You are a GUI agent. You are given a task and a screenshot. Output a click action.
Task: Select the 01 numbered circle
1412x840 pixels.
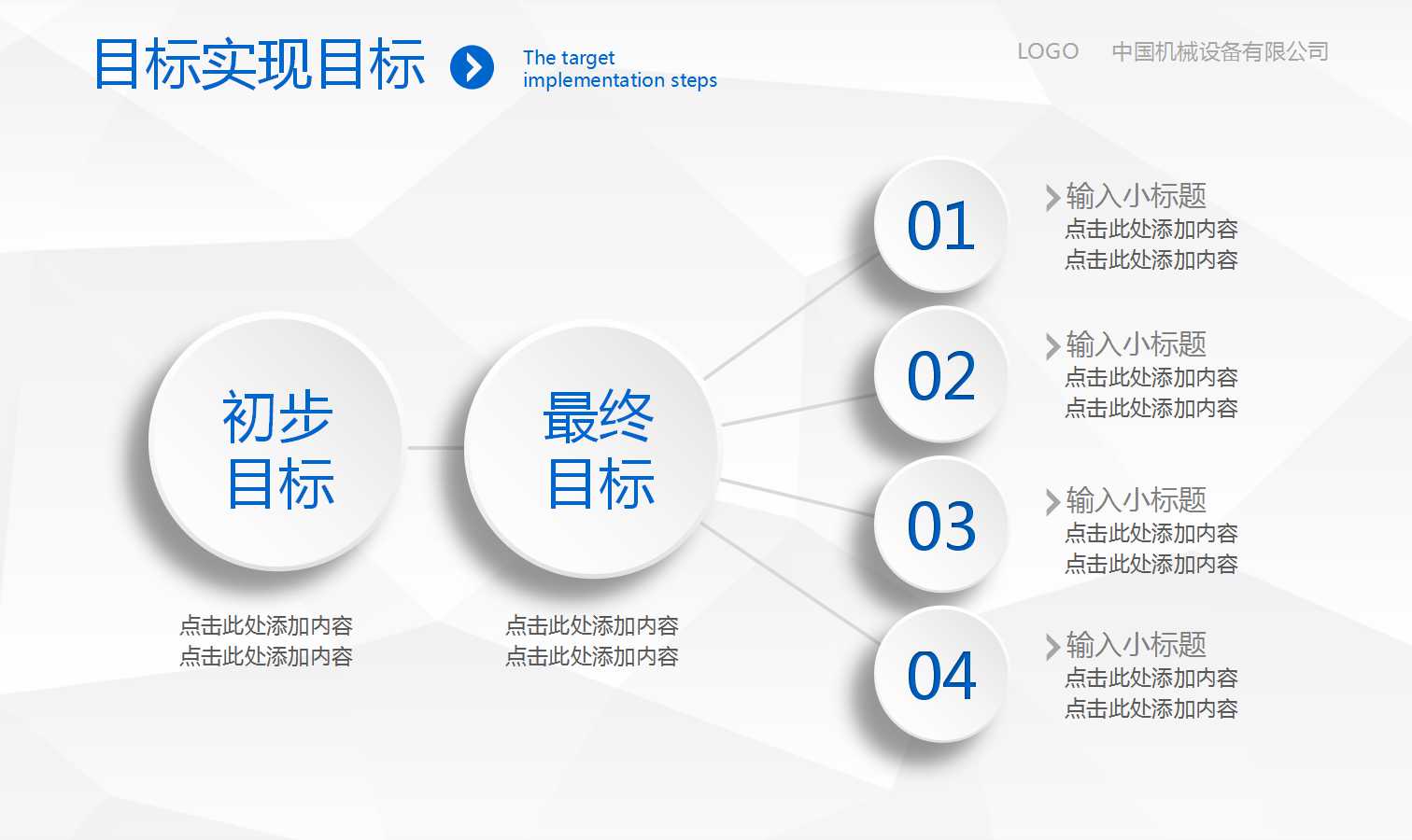click(x=941, y=225)
